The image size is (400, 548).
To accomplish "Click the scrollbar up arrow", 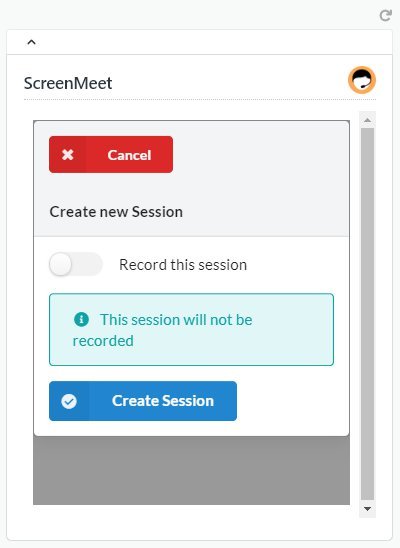I will (x=367, y=120).
